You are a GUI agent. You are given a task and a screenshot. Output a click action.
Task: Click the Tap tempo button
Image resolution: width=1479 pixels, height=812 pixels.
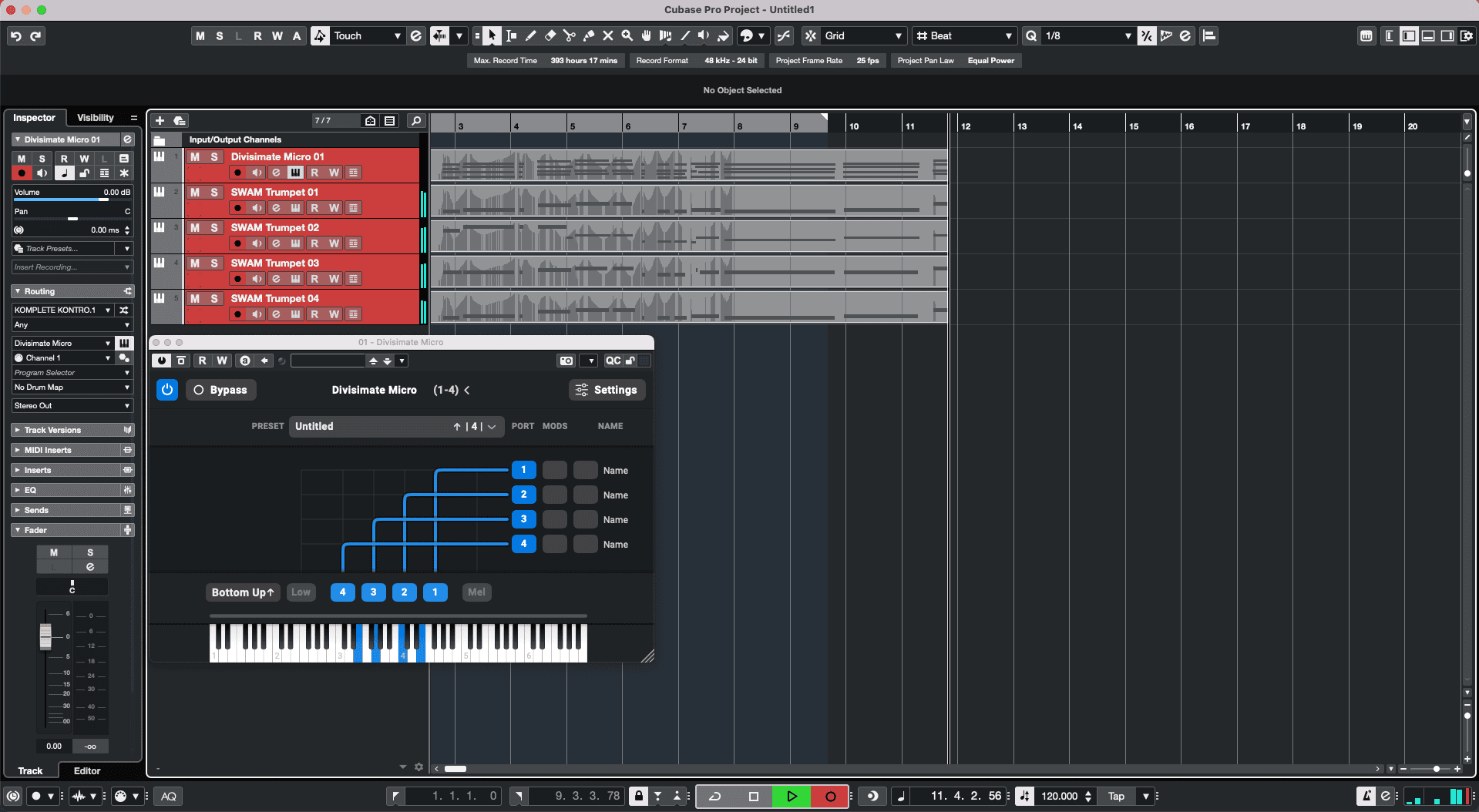[1116, 796]
